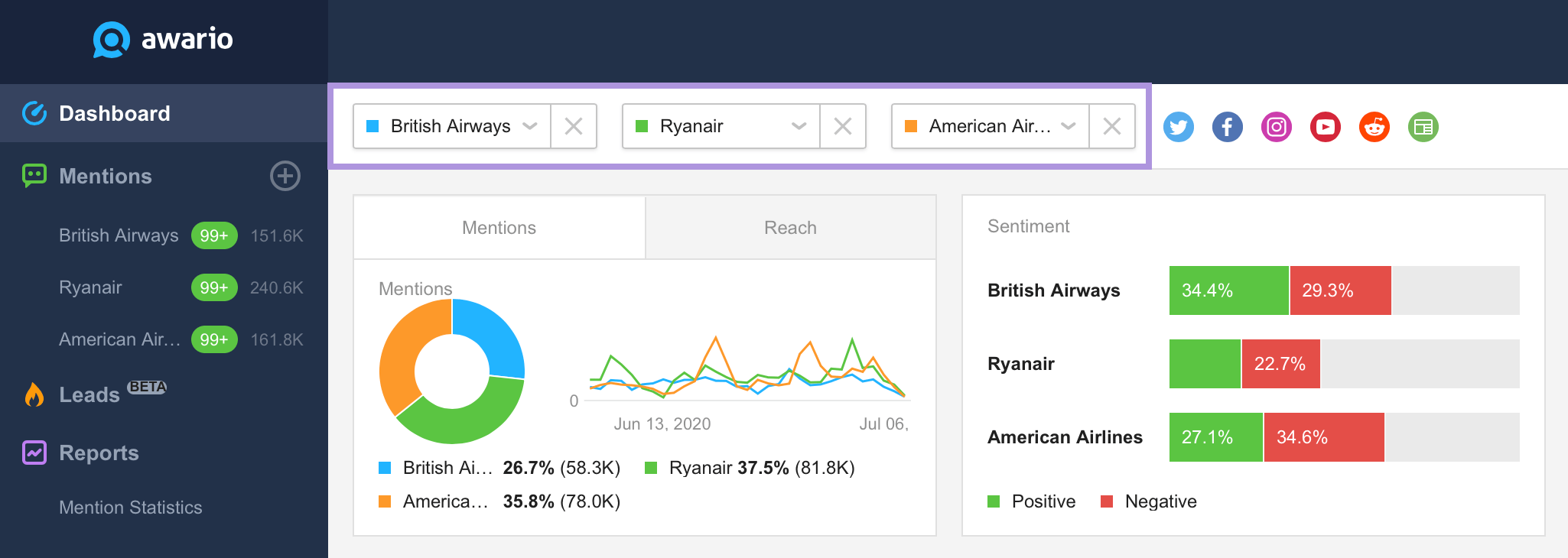The height and width of the screenshot is (558, 1568).
Task: Click the Sentiment panel heading
Action: pos(1028,226)
